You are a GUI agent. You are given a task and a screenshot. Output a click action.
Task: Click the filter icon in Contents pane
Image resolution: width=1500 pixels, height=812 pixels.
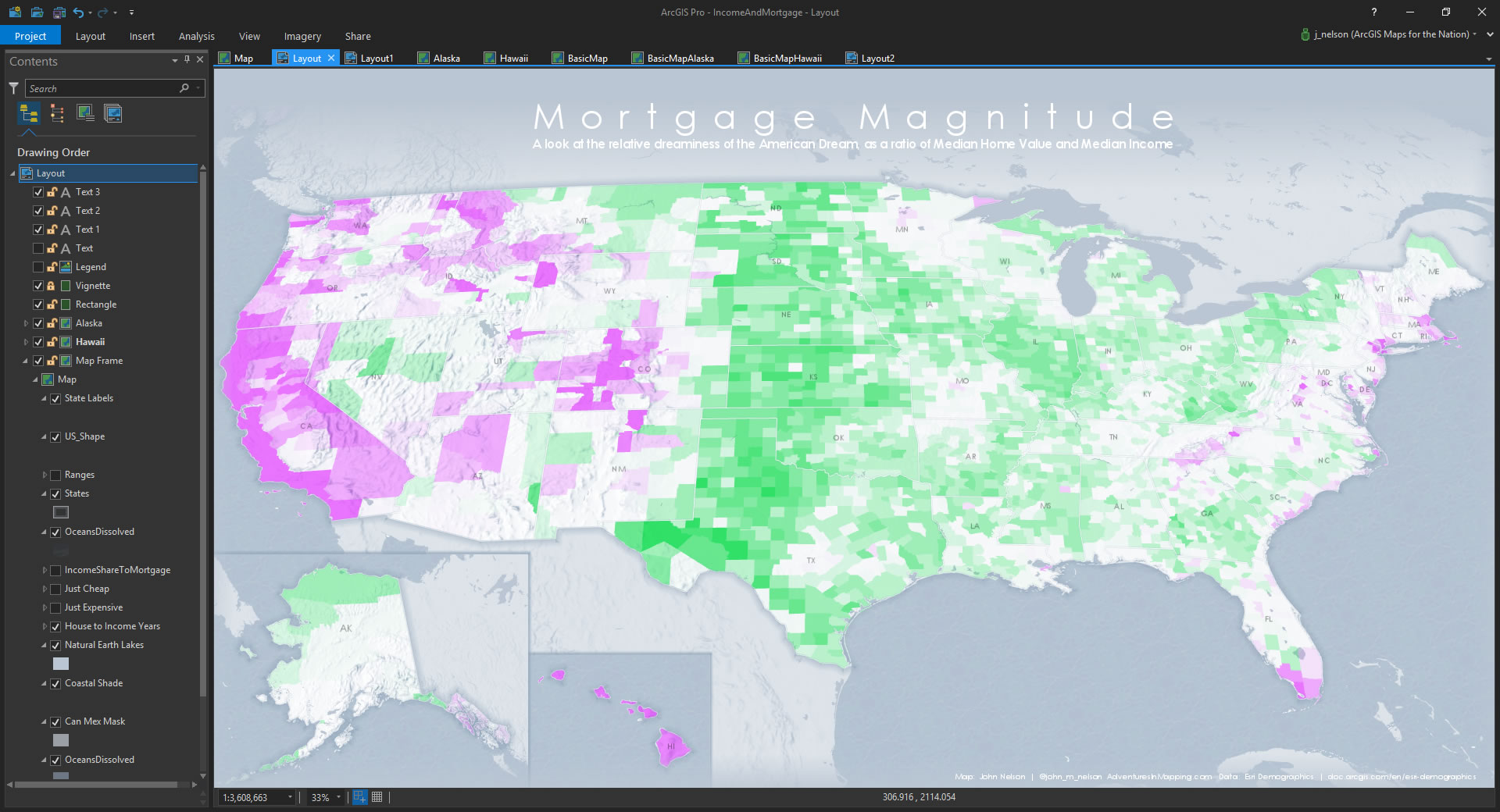[13, 88]
